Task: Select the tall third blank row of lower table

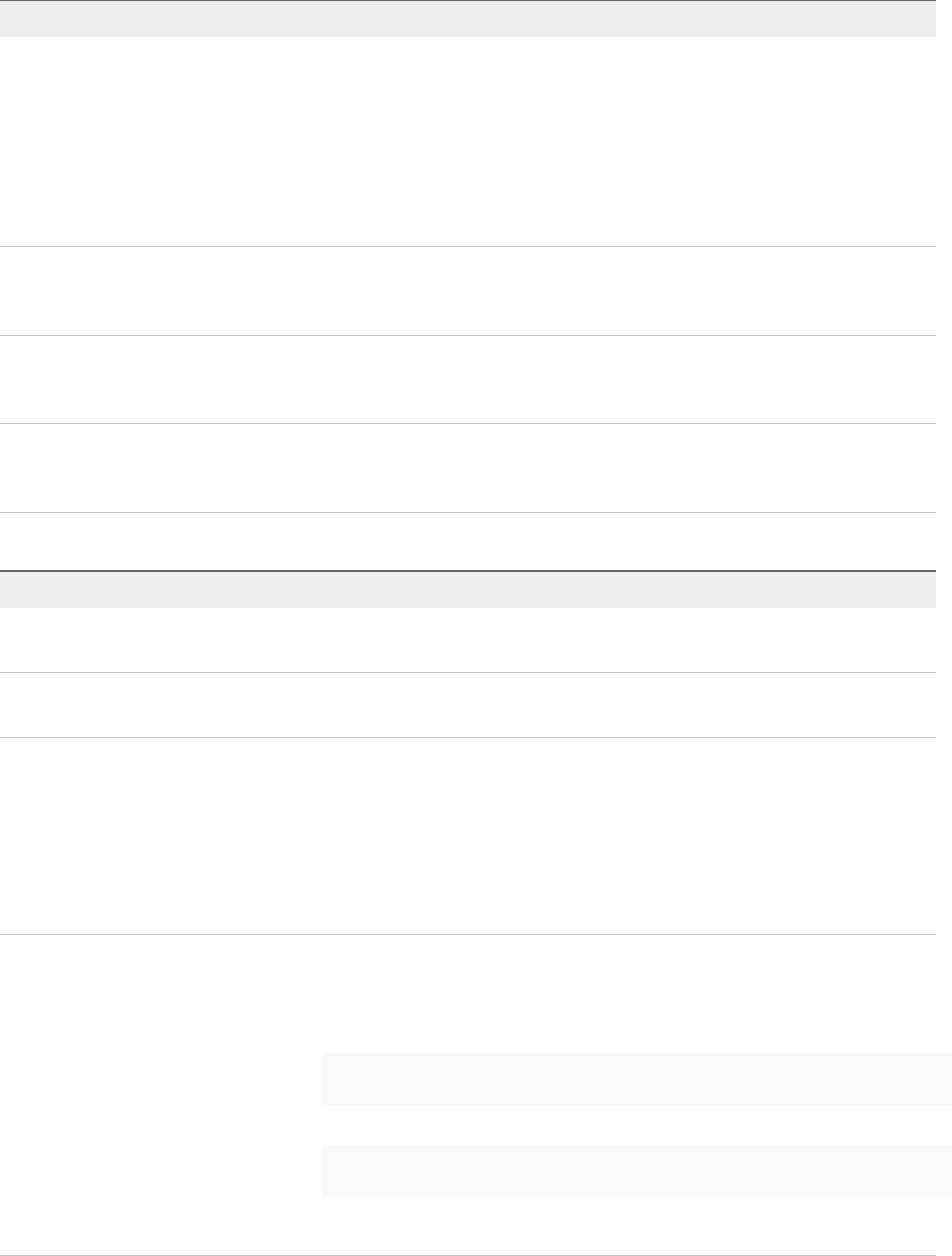Action: coord(468,836)
